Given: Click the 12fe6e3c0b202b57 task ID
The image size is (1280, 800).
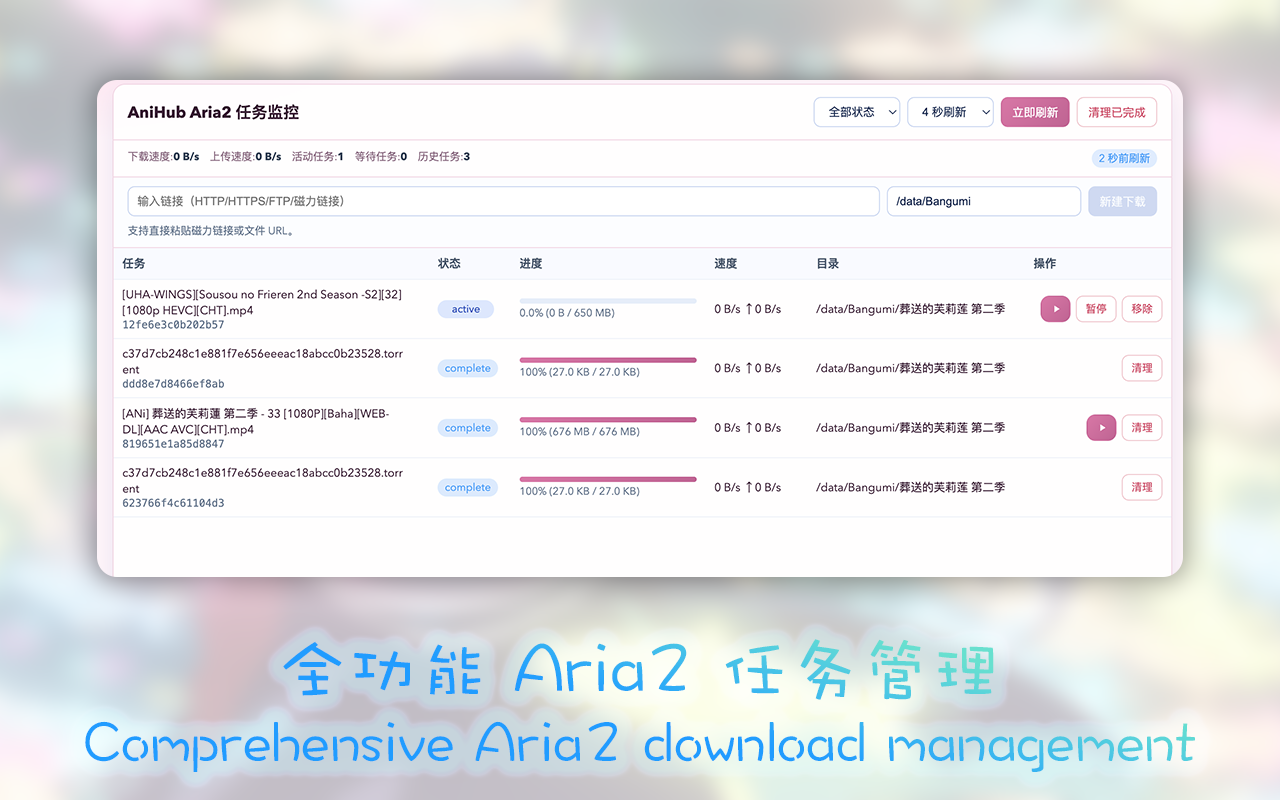Looking at the screenshot, I should [173, 325].
